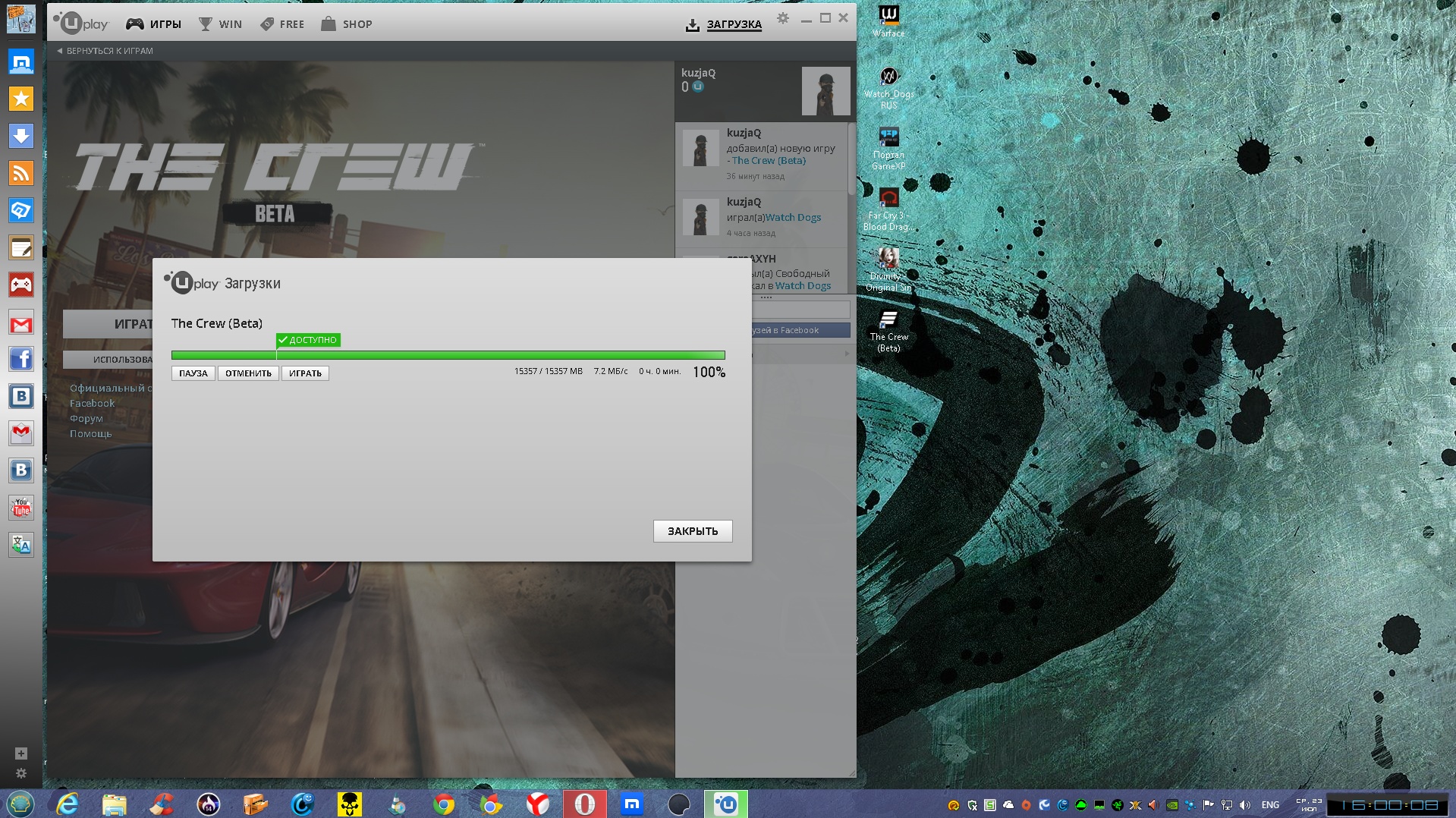Open Opera from taskbar
Screen dimensions: 1456x818
(585, 804)
